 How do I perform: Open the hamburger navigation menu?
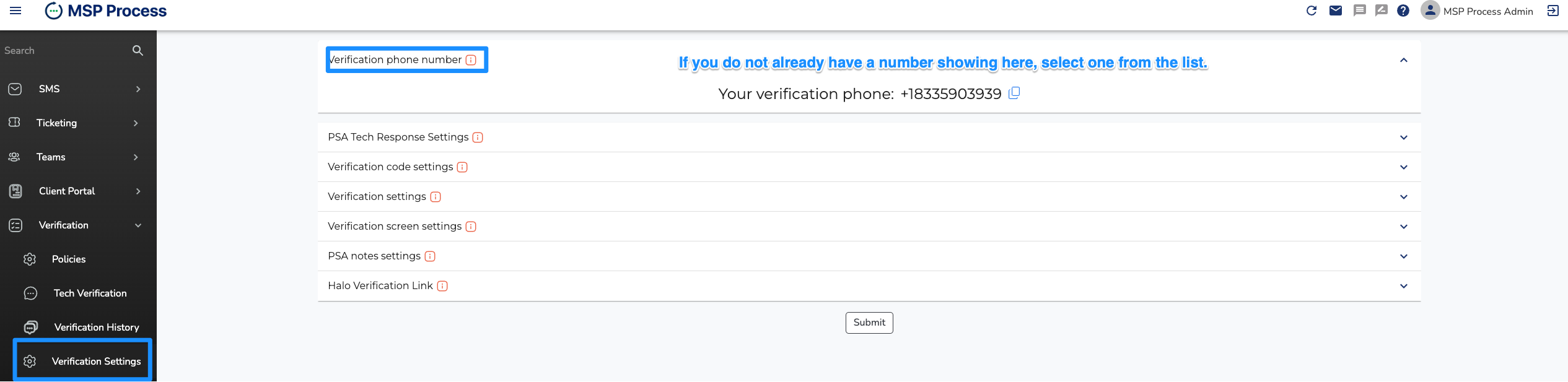point(15,11)
